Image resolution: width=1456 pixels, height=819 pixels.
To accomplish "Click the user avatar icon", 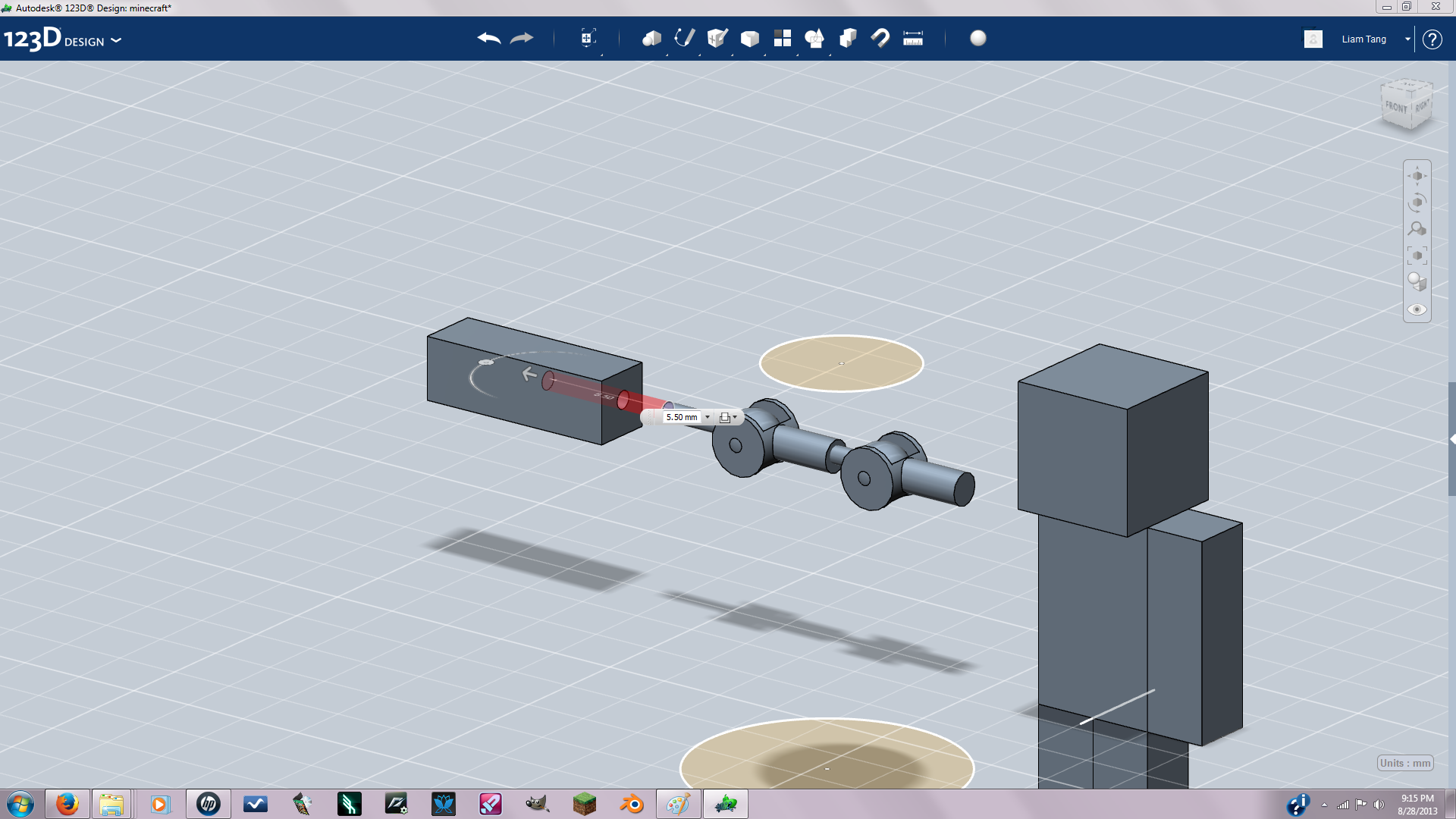I will pos(1313,39).
